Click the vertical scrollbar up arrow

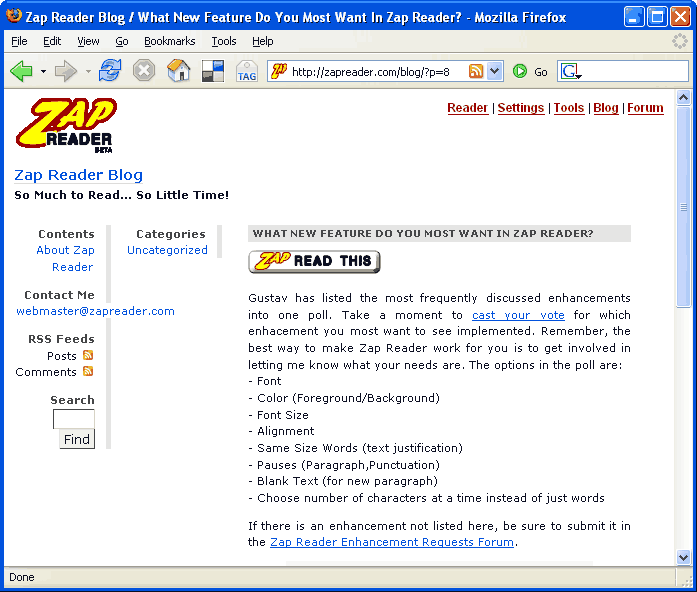pos(683,97)
